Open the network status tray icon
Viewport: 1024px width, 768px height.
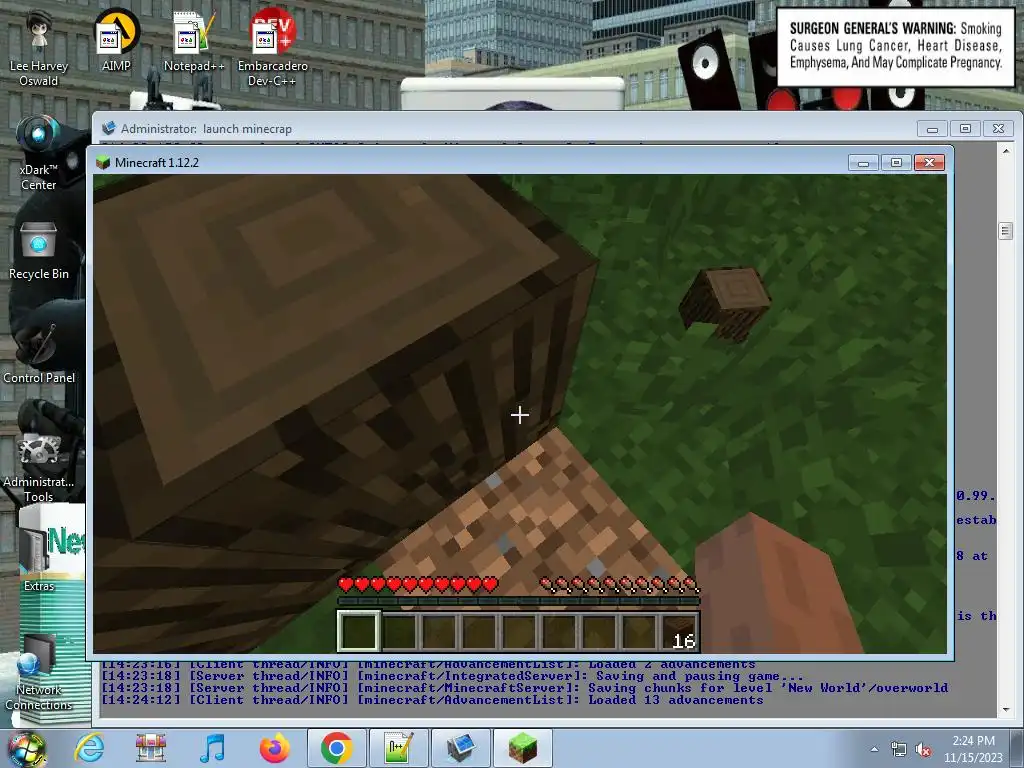coord(899,749)
